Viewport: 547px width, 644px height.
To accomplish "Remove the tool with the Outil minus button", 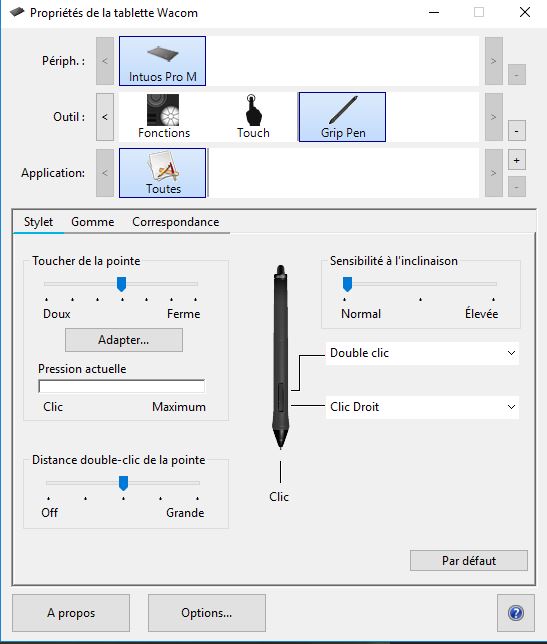I will [517, 131].
